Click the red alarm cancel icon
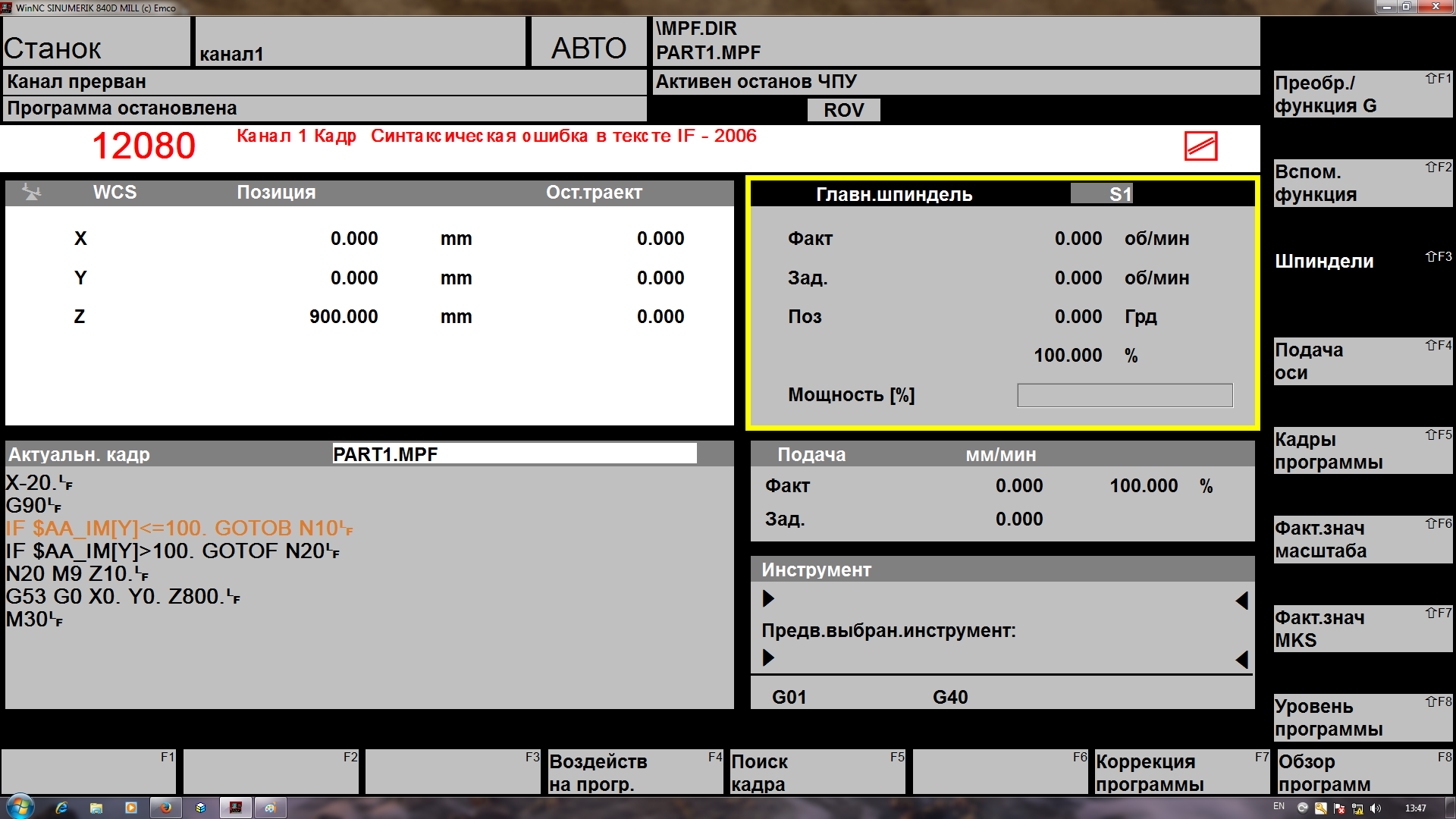This screenshot has height=819, width=1456. coord(1200,146)
